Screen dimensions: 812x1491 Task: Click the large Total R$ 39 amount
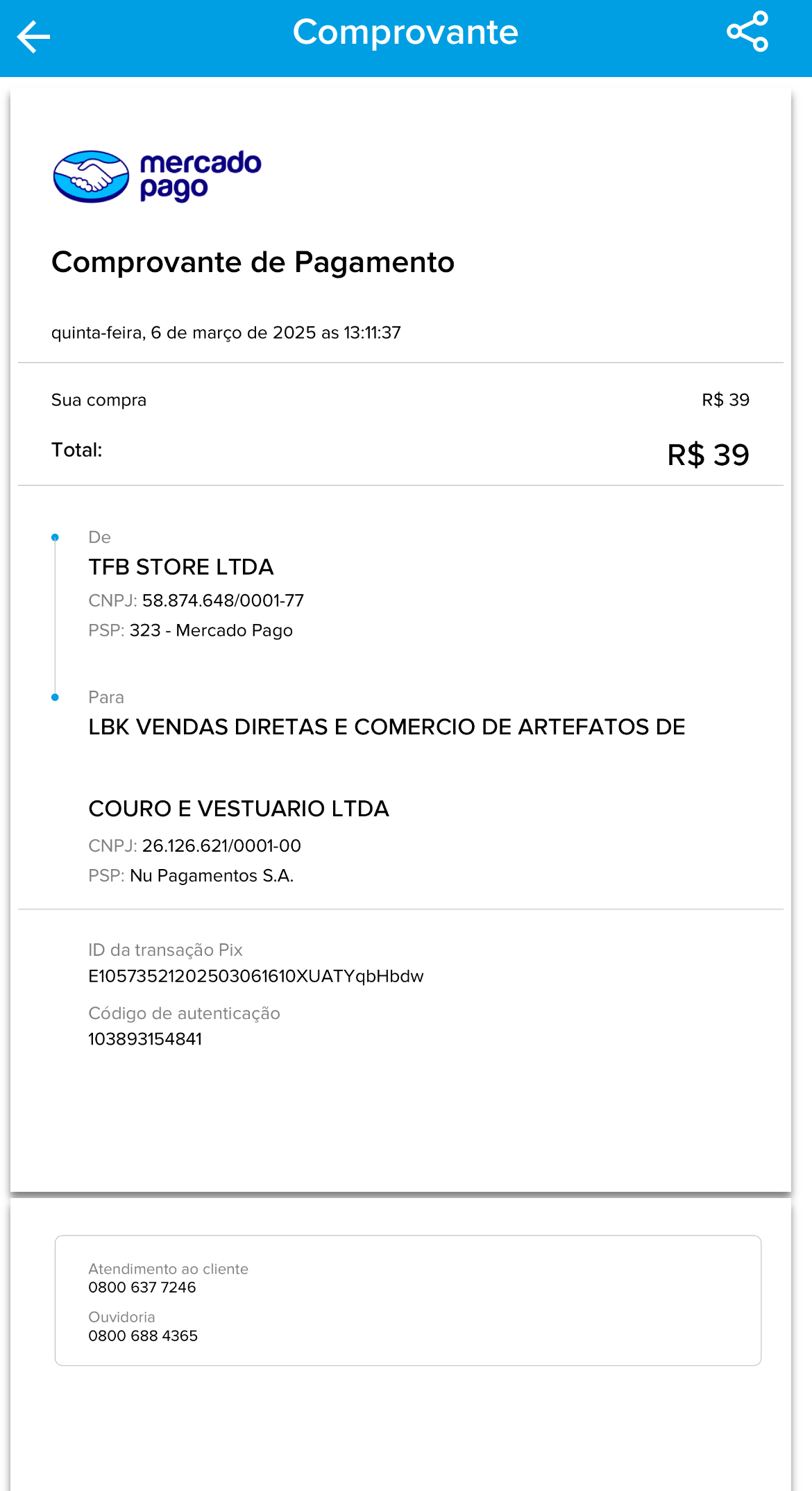[707, 455]
